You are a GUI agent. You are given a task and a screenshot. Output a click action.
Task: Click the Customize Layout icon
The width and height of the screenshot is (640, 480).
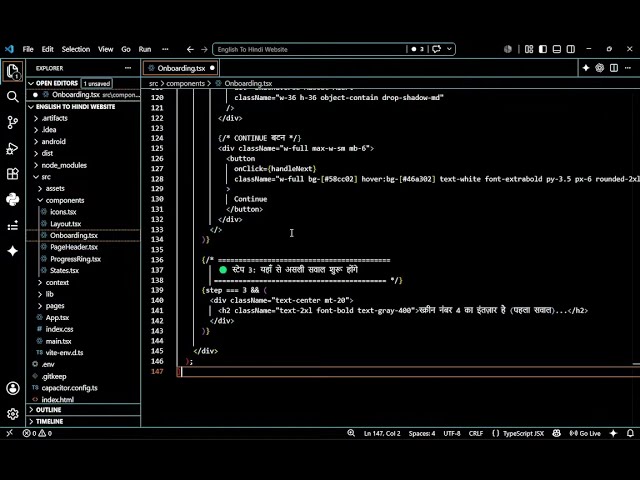click(529, 49)
